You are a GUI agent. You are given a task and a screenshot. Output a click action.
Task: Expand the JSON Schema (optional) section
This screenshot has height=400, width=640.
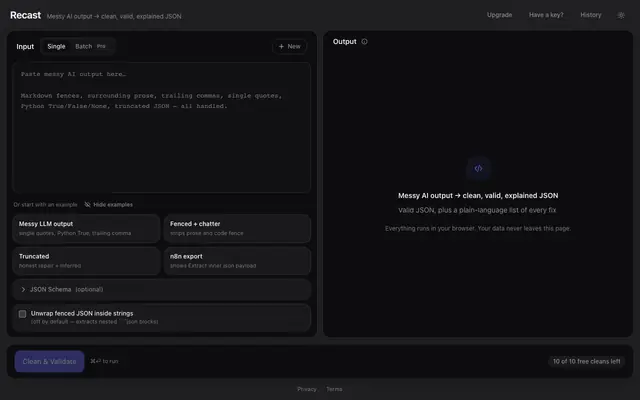[161, 289]
